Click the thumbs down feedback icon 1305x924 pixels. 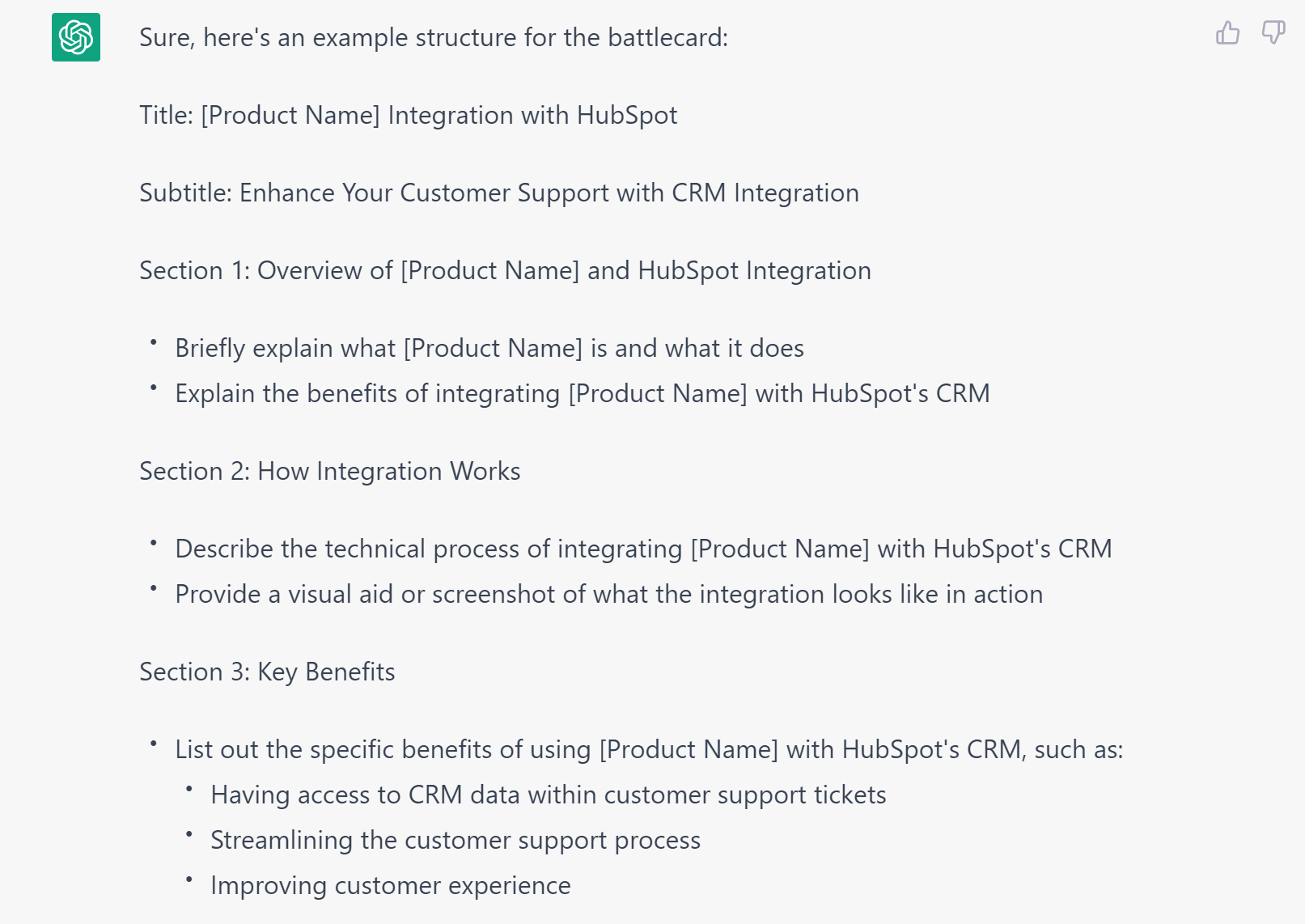point(1273,33)
